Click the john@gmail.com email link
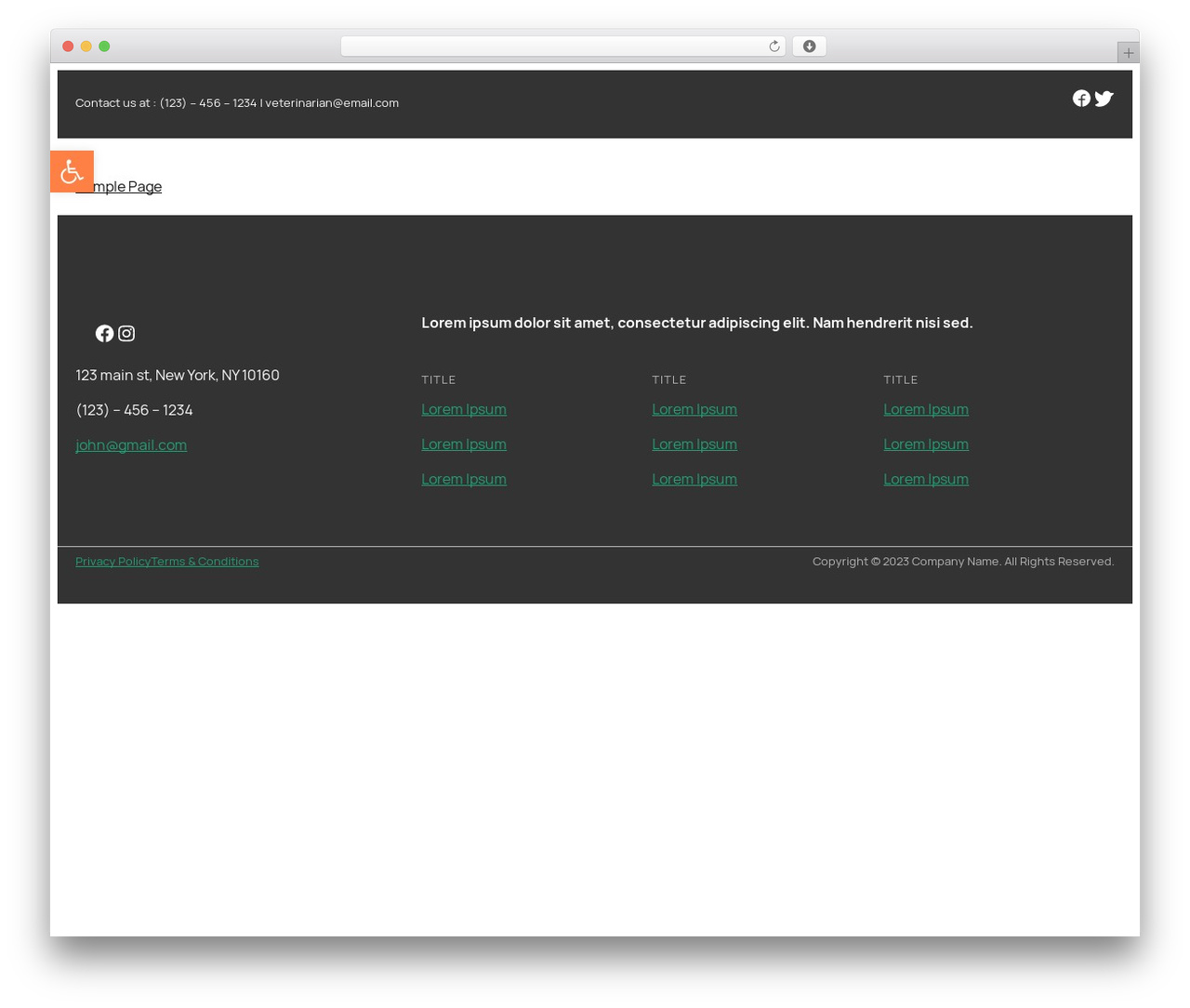The height and width of the screenshot is (1008, 1190). pos(131,445)
